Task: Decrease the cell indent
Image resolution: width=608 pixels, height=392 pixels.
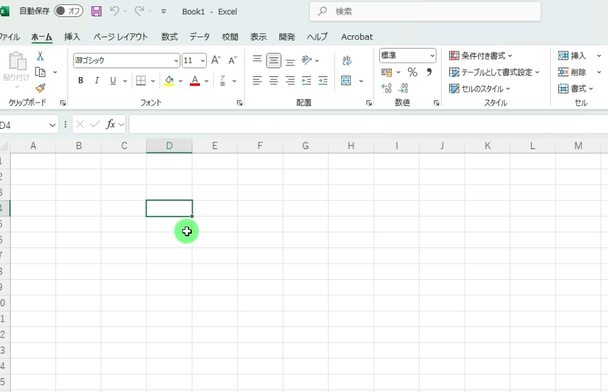Action: (307, 81)
